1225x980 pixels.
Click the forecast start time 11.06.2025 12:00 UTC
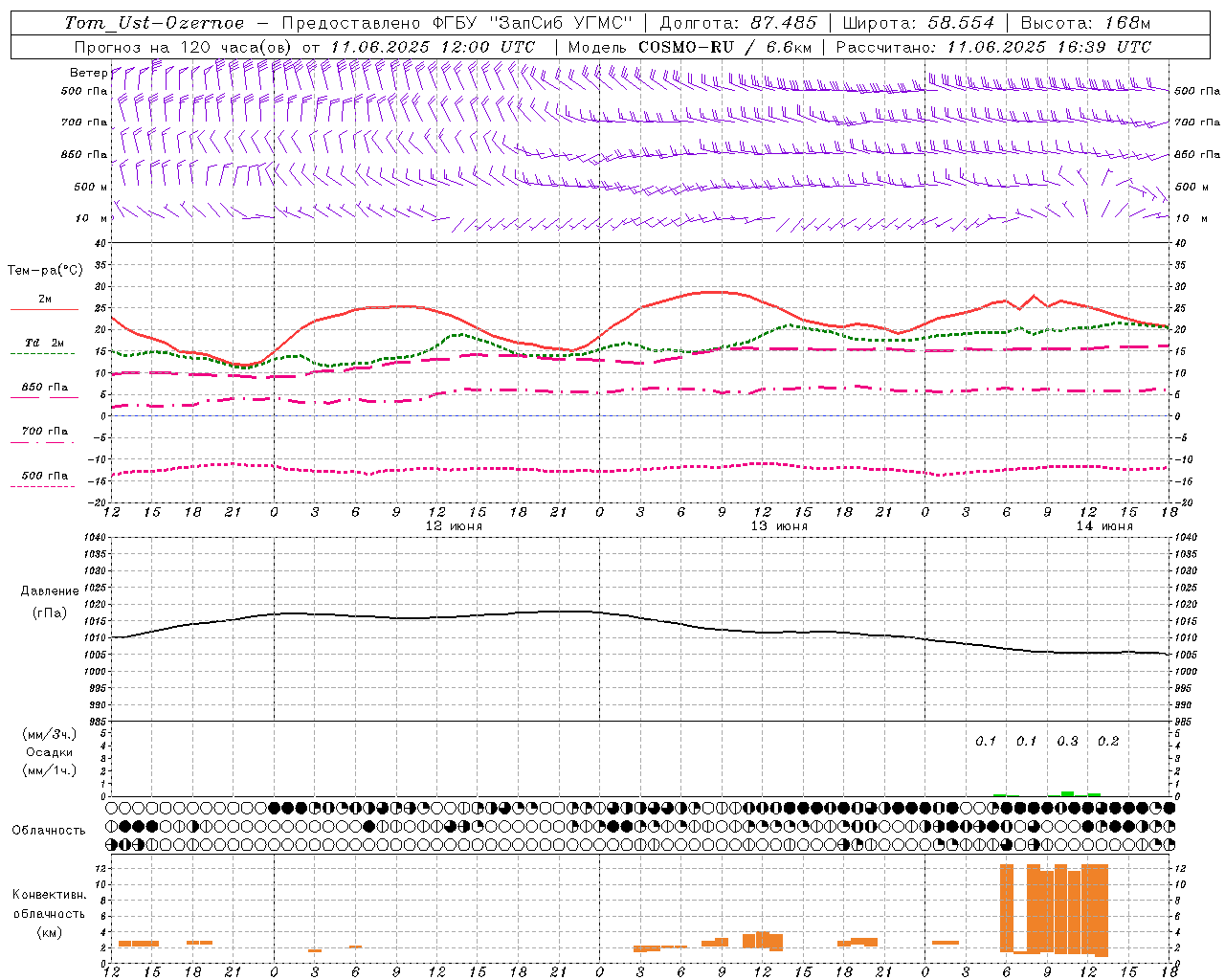point(433,47)
